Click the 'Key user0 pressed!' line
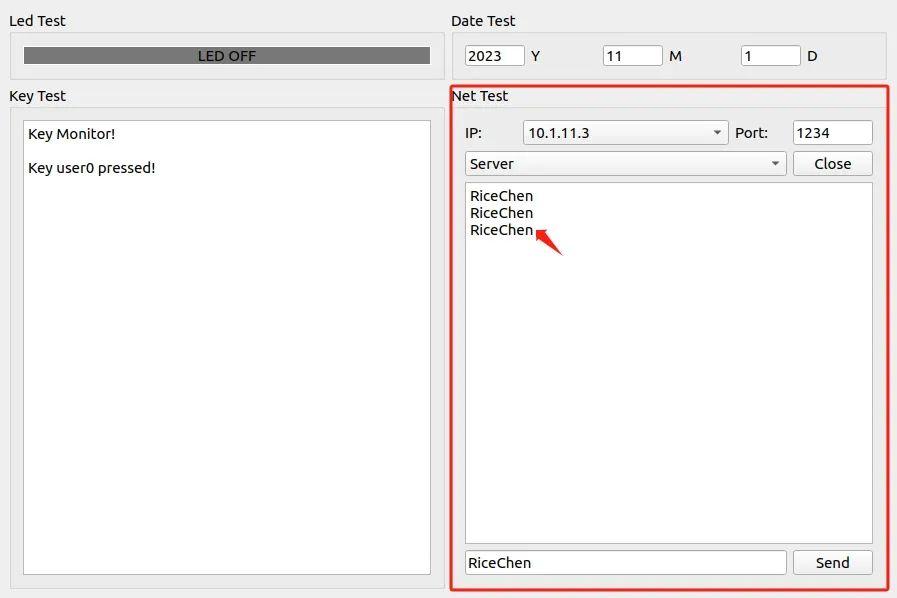The width and height of the screenshot is (897, 598). tap(92, 168)
